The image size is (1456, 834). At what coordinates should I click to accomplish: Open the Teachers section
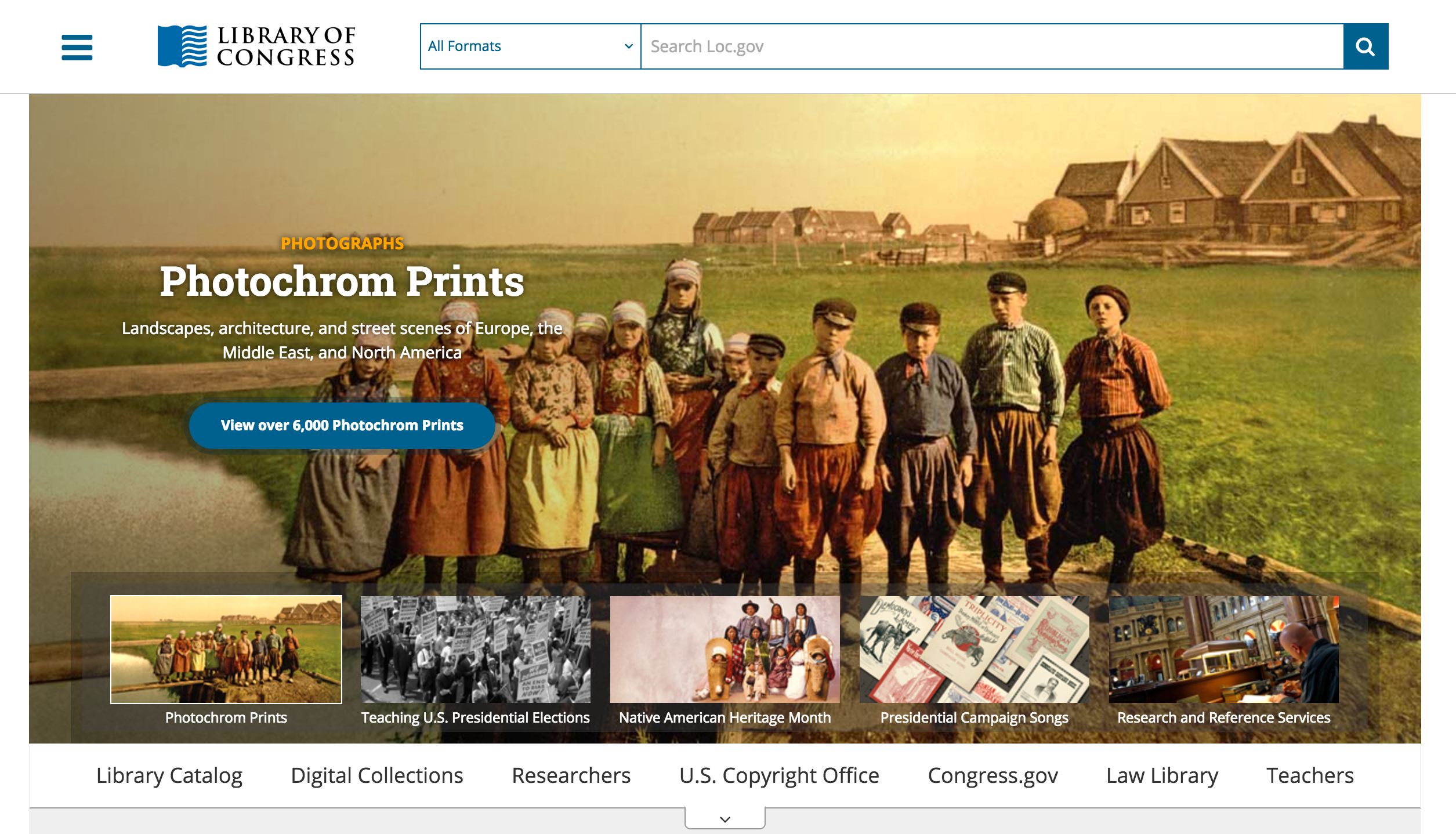[1309, 775]
